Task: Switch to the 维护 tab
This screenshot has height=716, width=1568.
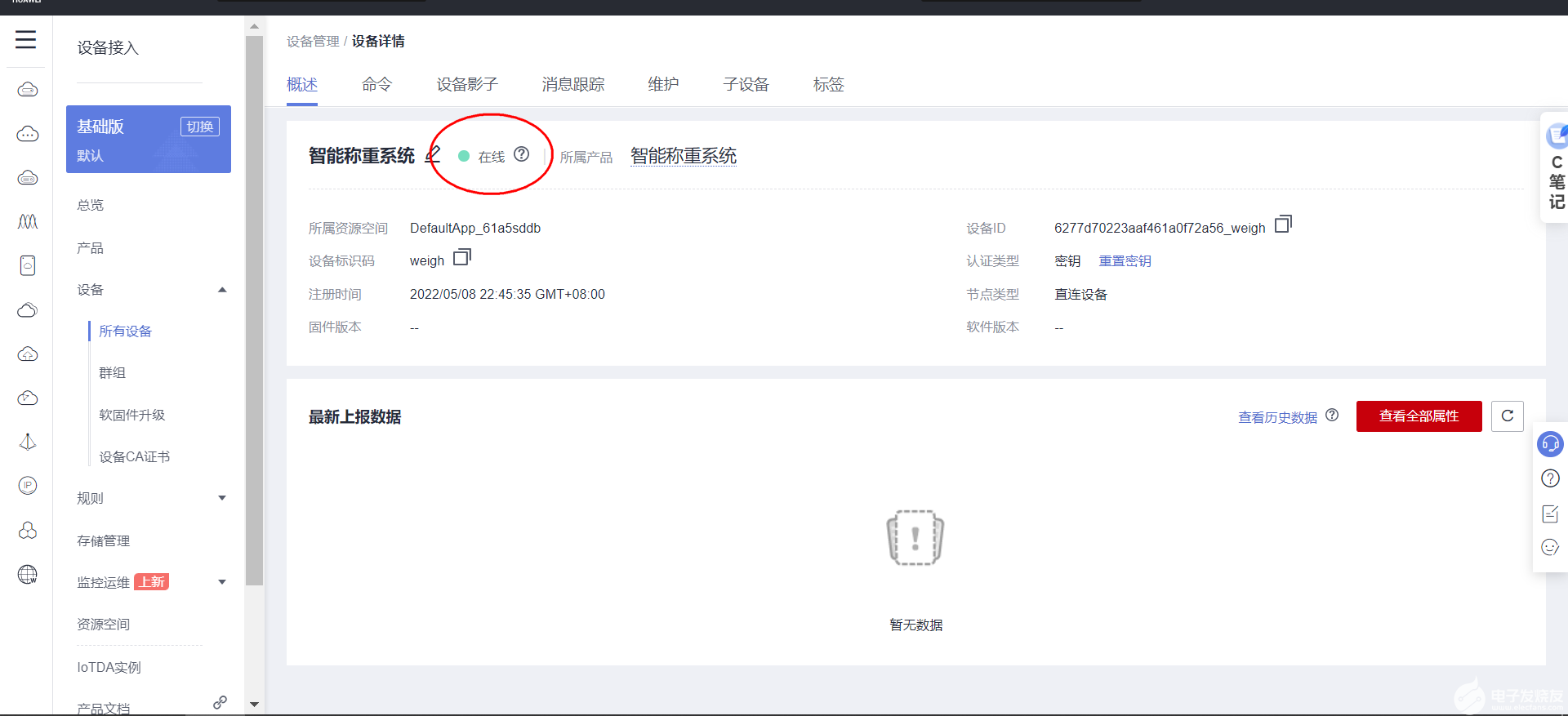Action: click(663, 84)
